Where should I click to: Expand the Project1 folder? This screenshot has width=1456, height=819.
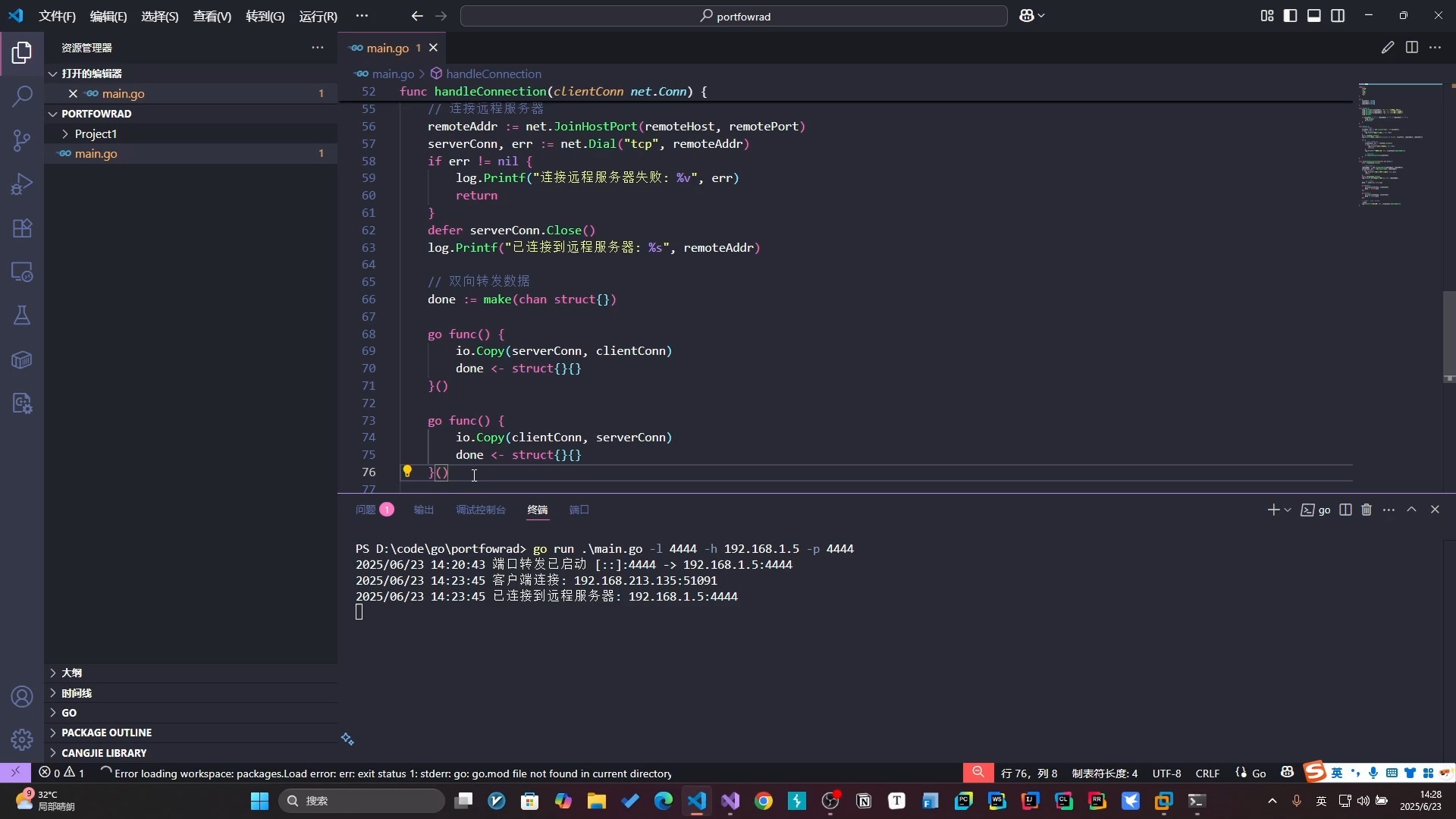point(96,133)
